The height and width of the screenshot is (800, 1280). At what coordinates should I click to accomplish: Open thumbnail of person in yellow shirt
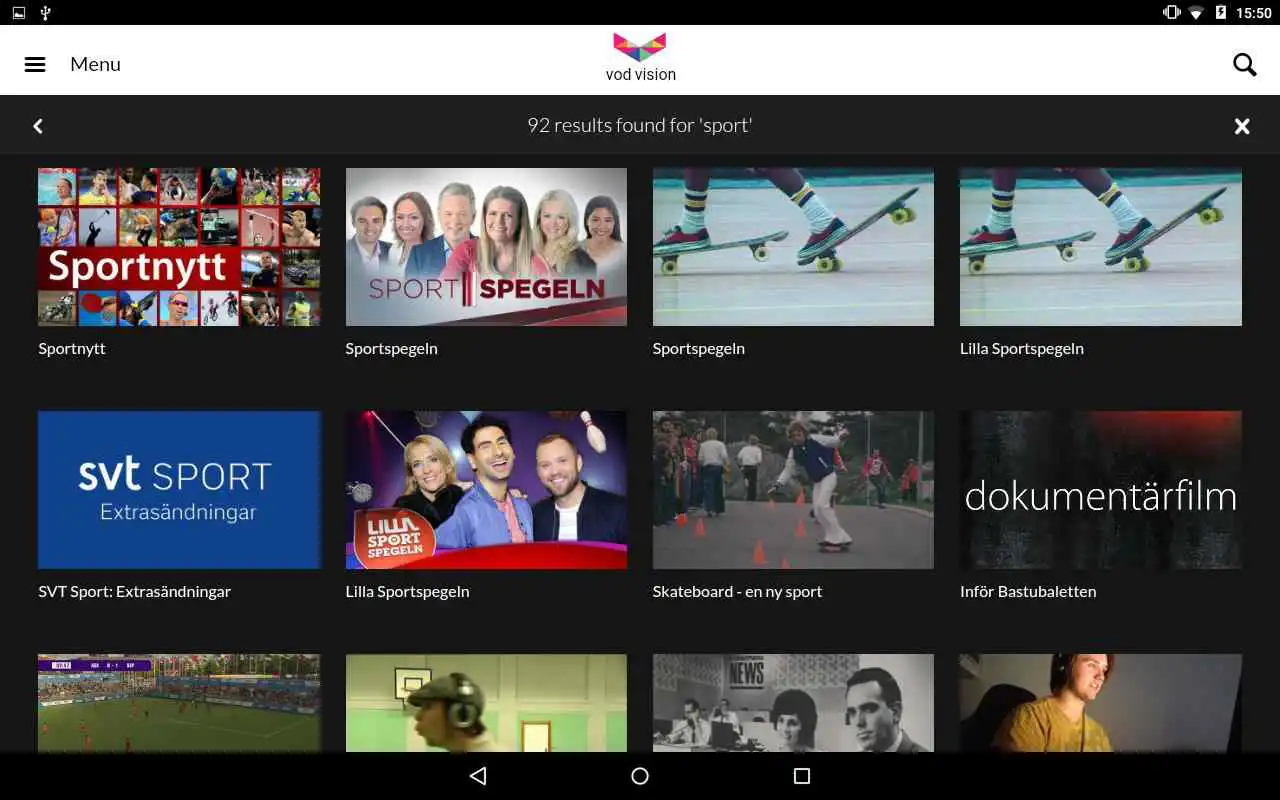click(x=1101, y=703)
